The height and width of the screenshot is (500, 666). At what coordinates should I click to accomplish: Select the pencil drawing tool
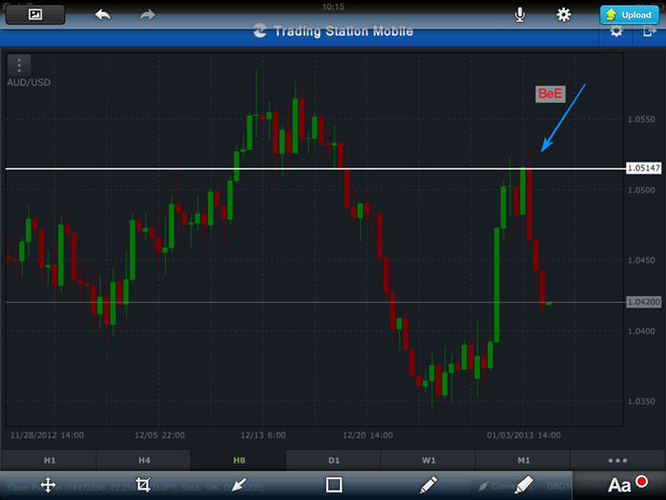tap(429, 485)
